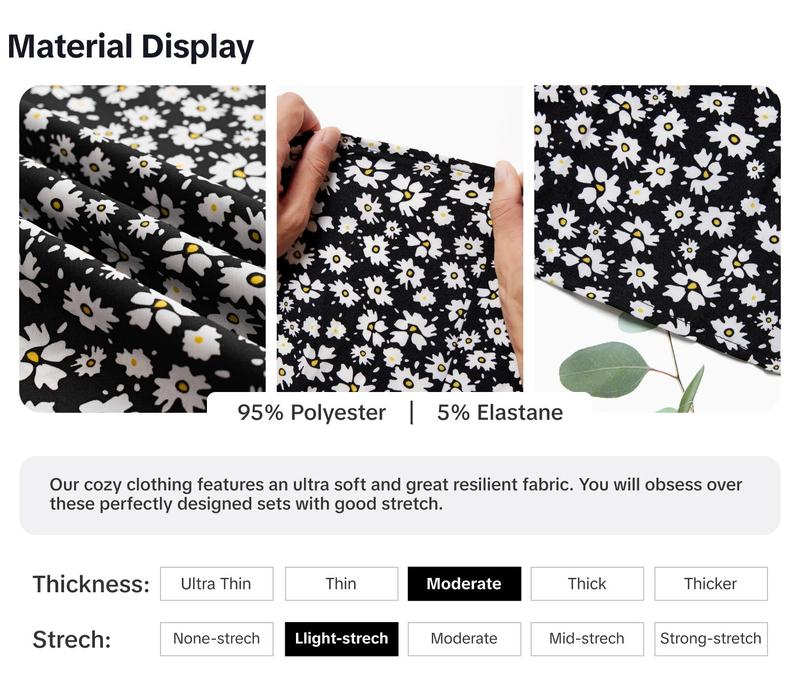
Task: Click the Strech: row label
Action: (72, 639)
